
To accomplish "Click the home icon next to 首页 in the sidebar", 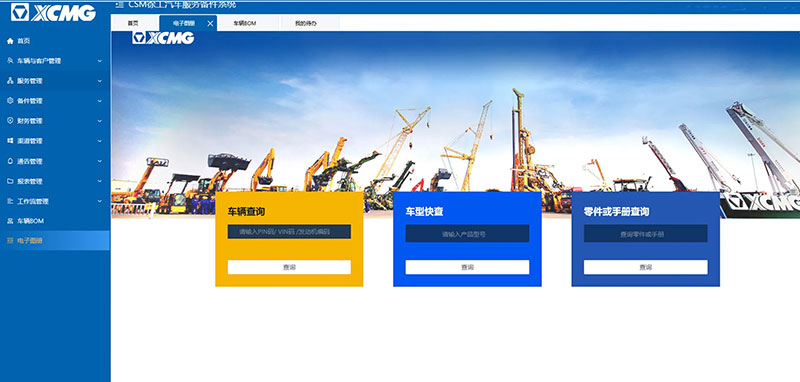I will point(10,41).
